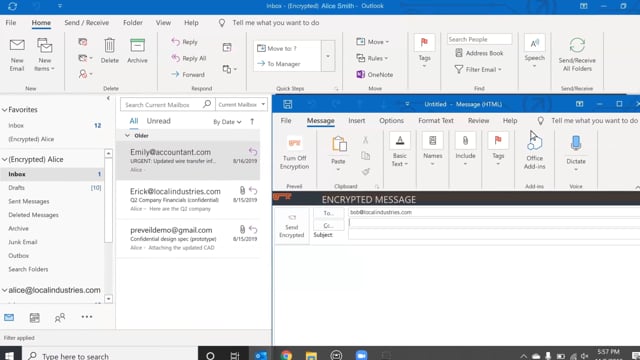Open the Drafts folder
This screenshot has width=640, height=360.
click(16, 188)
